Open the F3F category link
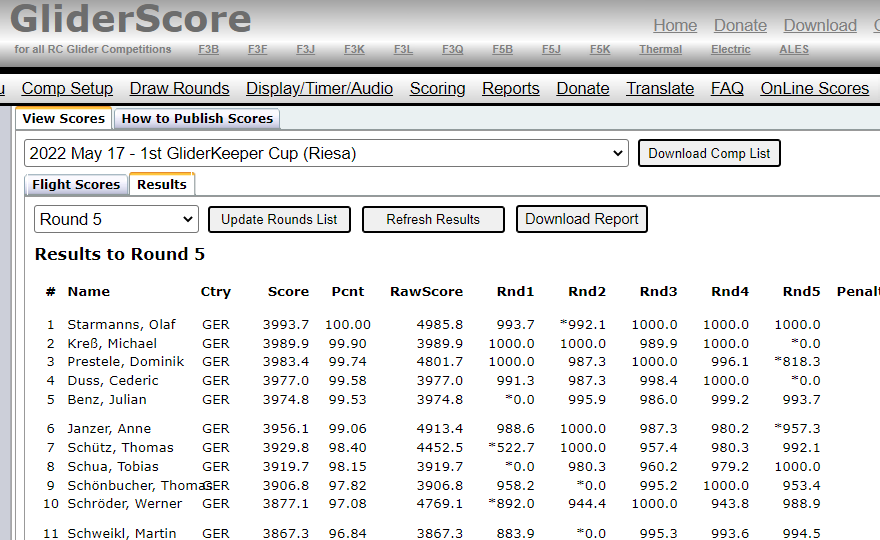Screen dimensions: 880x540 258,49
